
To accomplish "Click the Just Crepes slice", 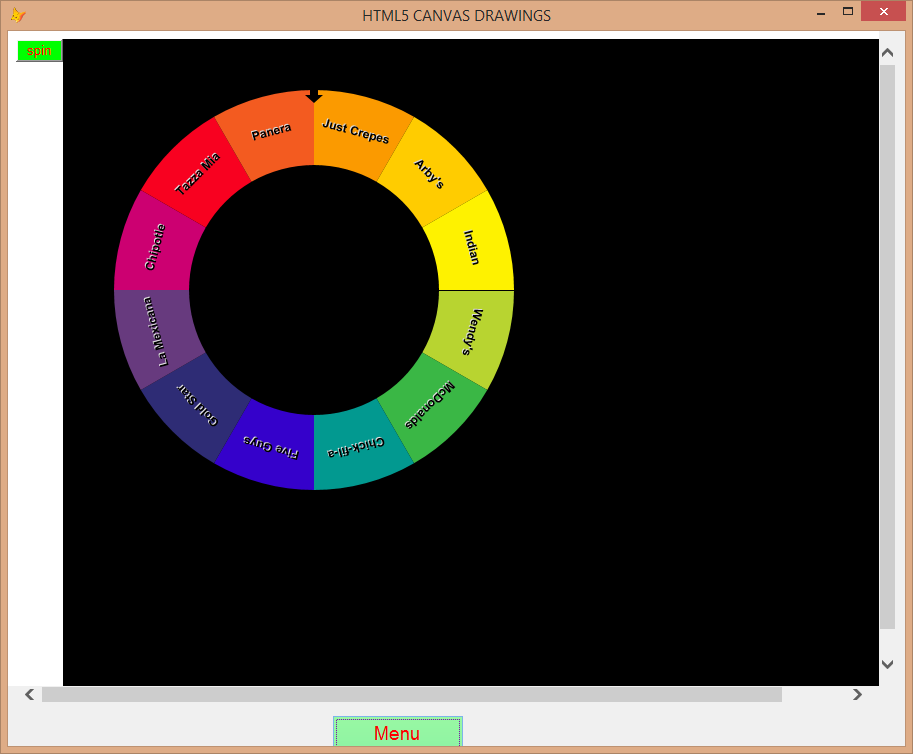I will point(356,130).
